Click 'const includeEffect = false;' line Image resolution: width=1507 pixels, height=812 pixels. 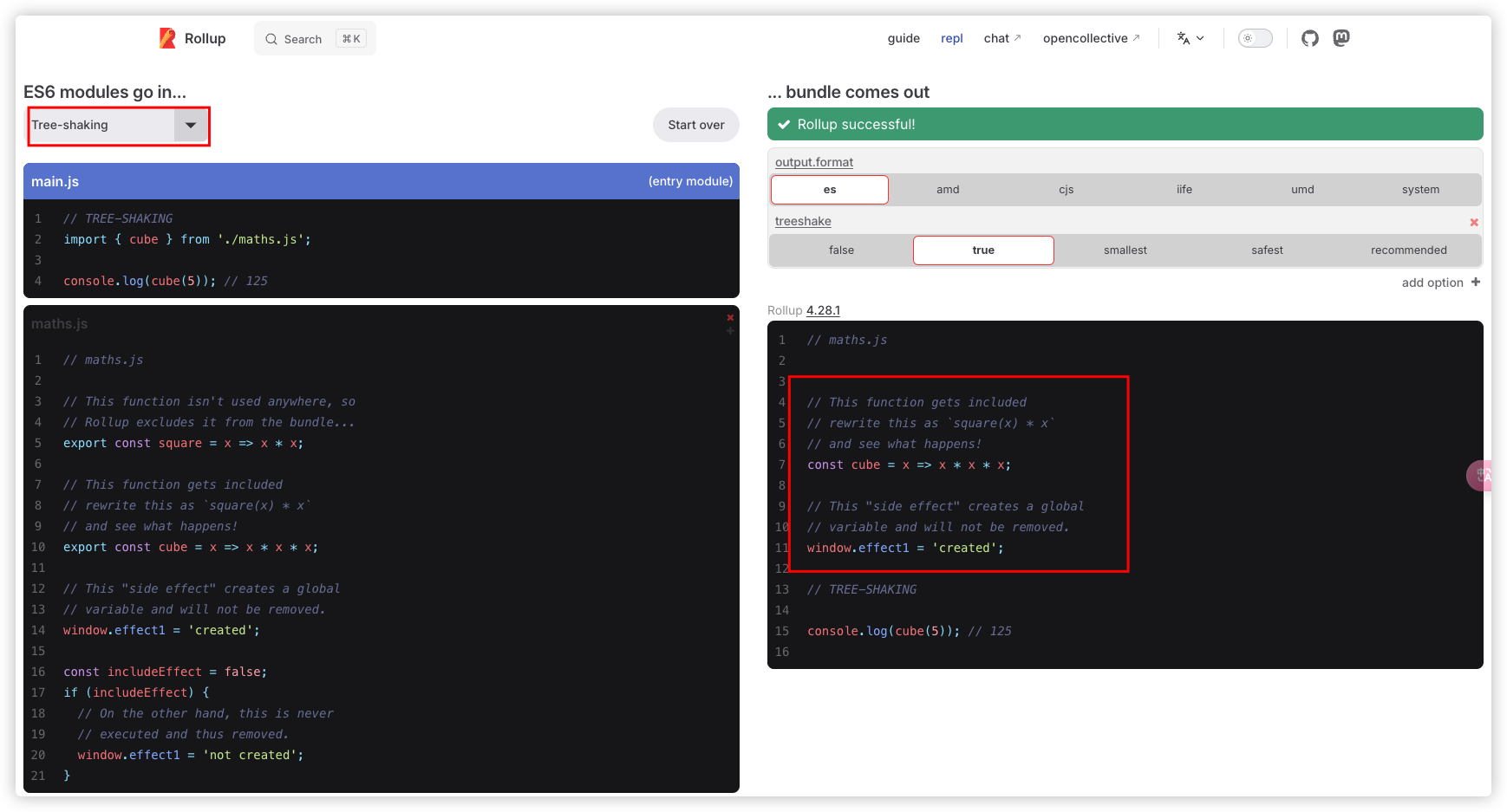[x=165, y=672]
